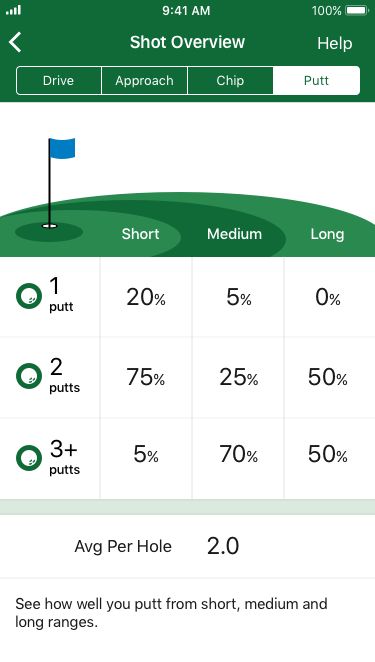Tap the Avg Per Hole 2.0 value
Viewport: 375px width, 662px height.
click(223, 546)
